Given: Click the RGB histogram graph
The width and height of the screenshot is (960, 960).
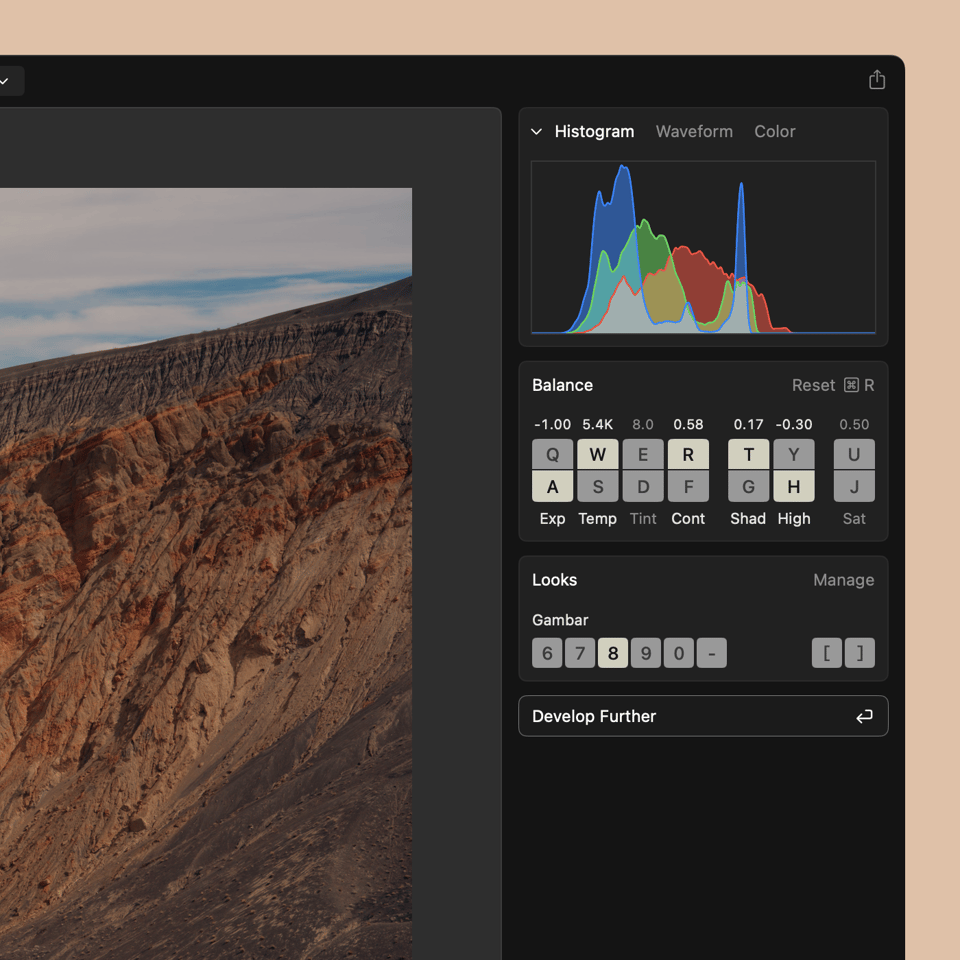Looking at the screenshot, I should coord(703,247).
